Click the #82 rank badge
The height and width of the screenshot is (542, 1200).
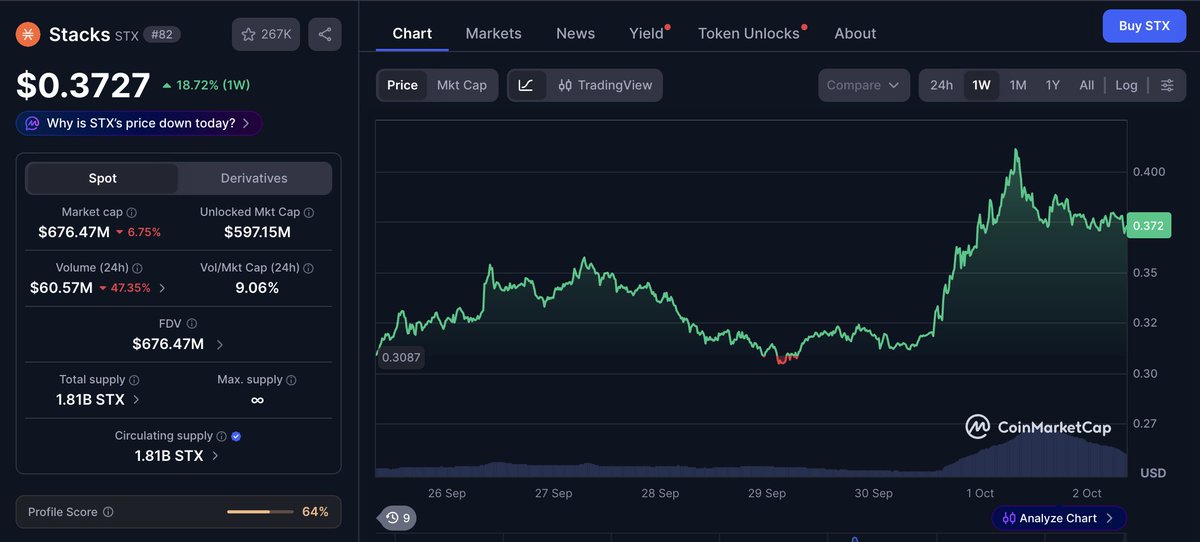(x=162, y=34)
